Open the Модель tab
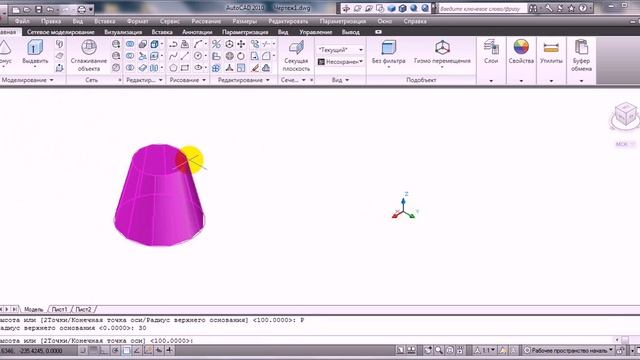The width and height of the screenshot is (640, 360). (33, 309)
